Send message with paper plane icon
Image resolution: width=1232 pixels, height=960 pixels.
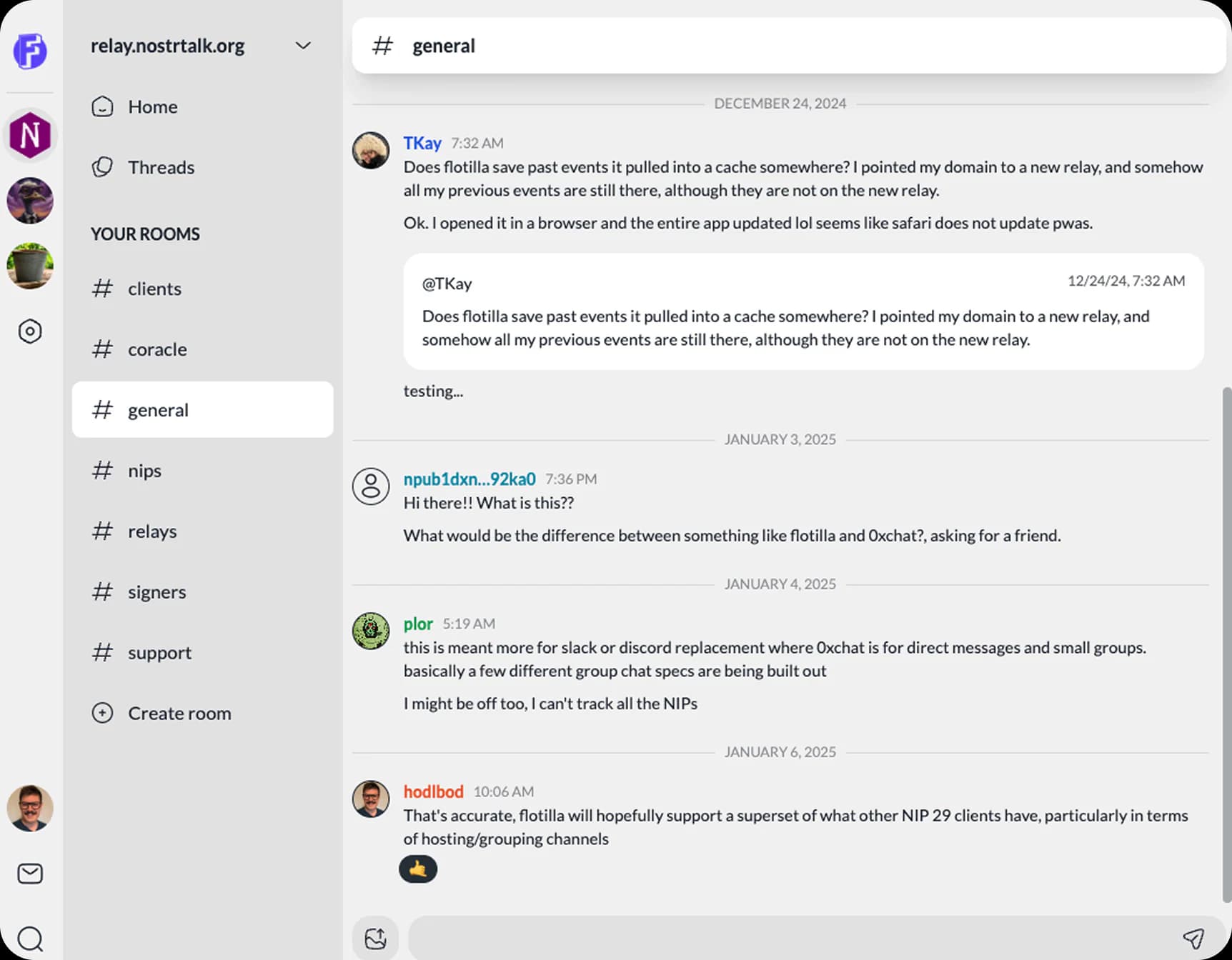click(x=1193, y=938)
